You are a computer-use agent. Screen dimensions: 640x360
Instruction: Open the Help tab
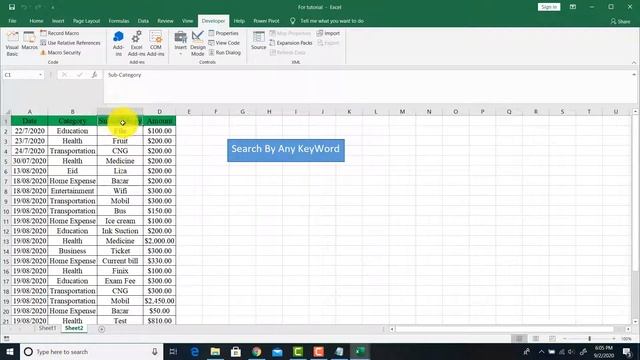click(239, 21)
